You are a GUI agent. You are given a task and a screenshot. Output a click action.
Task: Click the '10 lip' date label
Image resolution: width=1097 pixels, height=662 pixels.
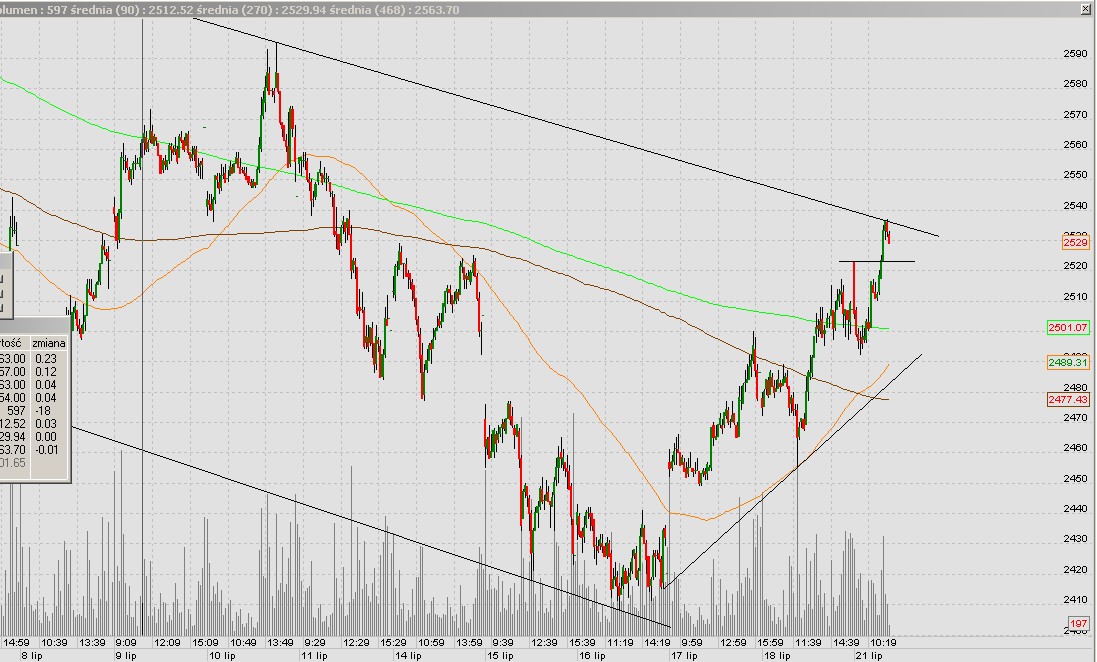point(222,656)
